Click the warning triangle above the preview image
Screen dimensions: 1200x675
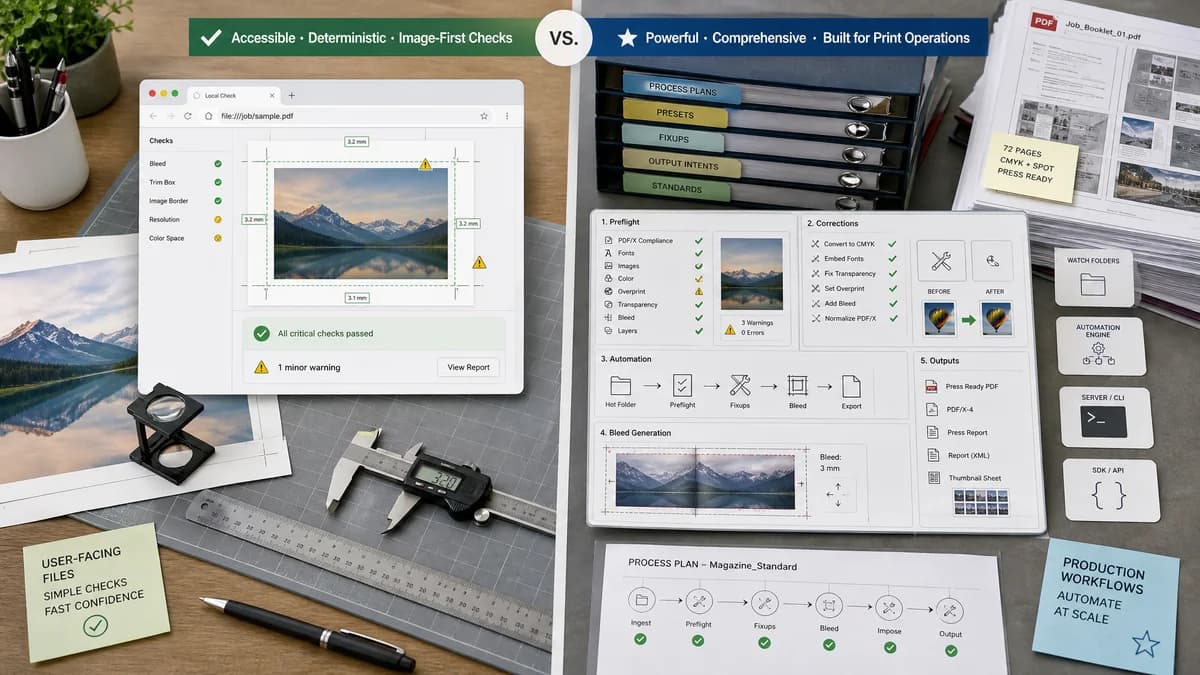point(425,163)
